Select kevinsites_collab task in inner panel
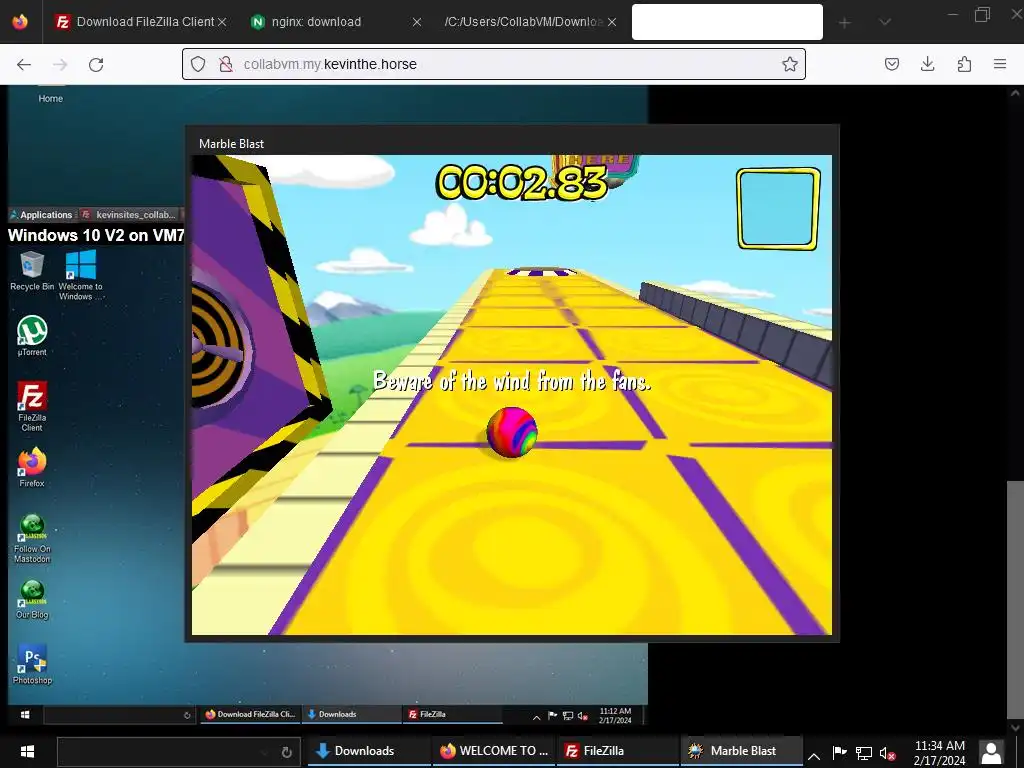This screenshot has width=1024, height=768. point(129,214)
